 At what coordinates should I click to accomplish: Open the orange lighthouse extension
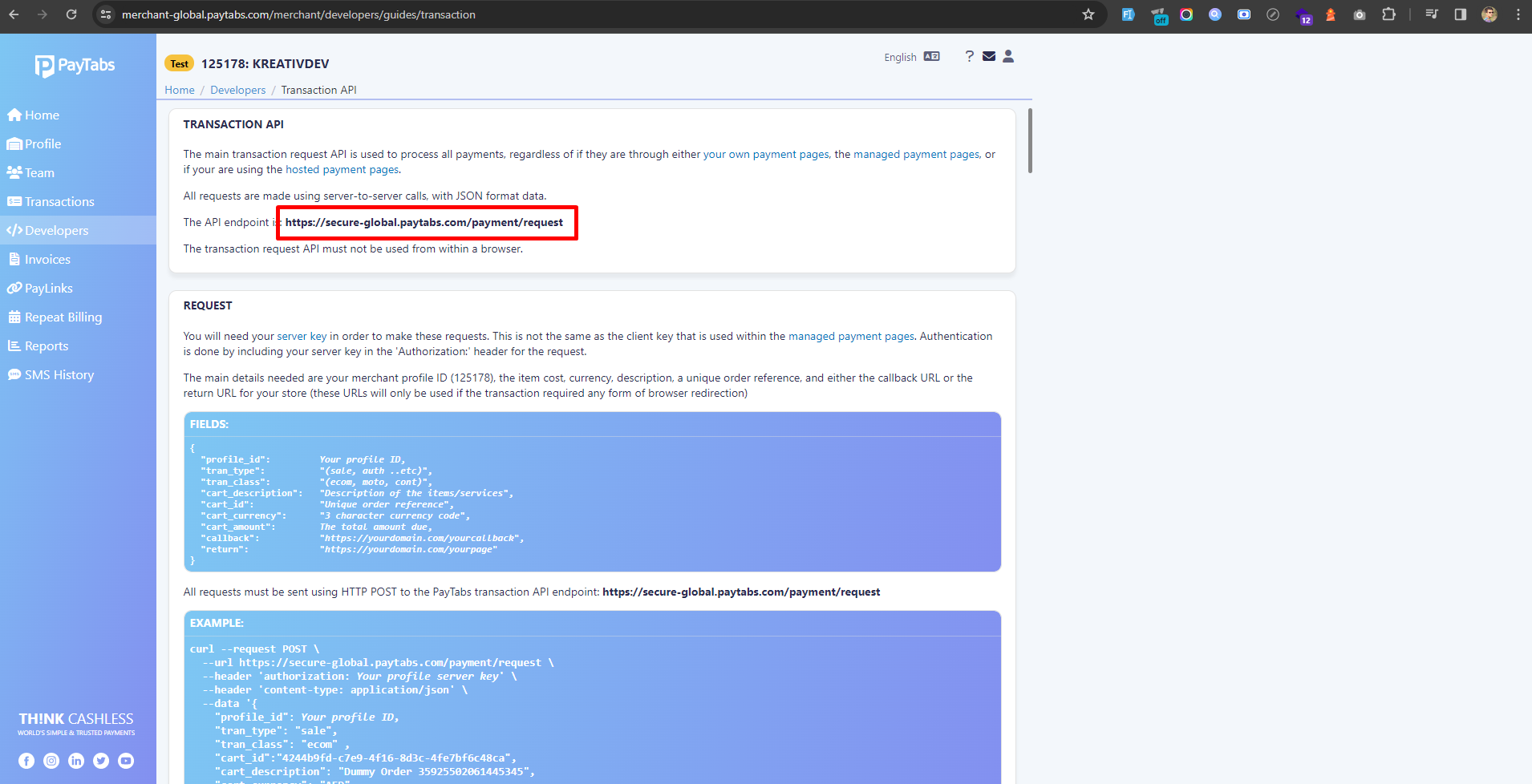point(1331,14)
